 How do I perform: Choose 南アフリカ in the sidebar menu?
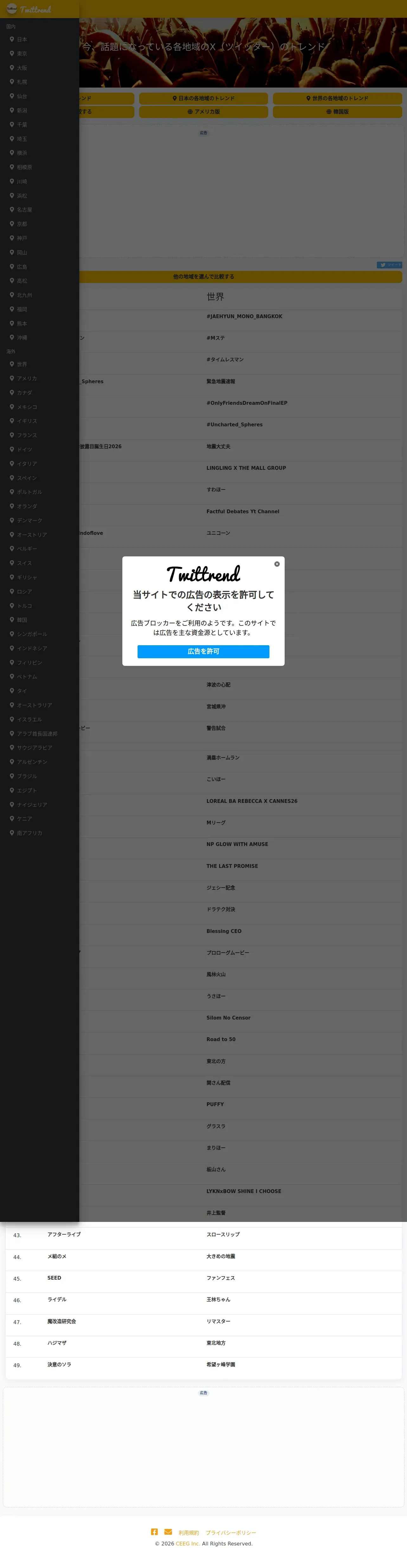[40, 833]
